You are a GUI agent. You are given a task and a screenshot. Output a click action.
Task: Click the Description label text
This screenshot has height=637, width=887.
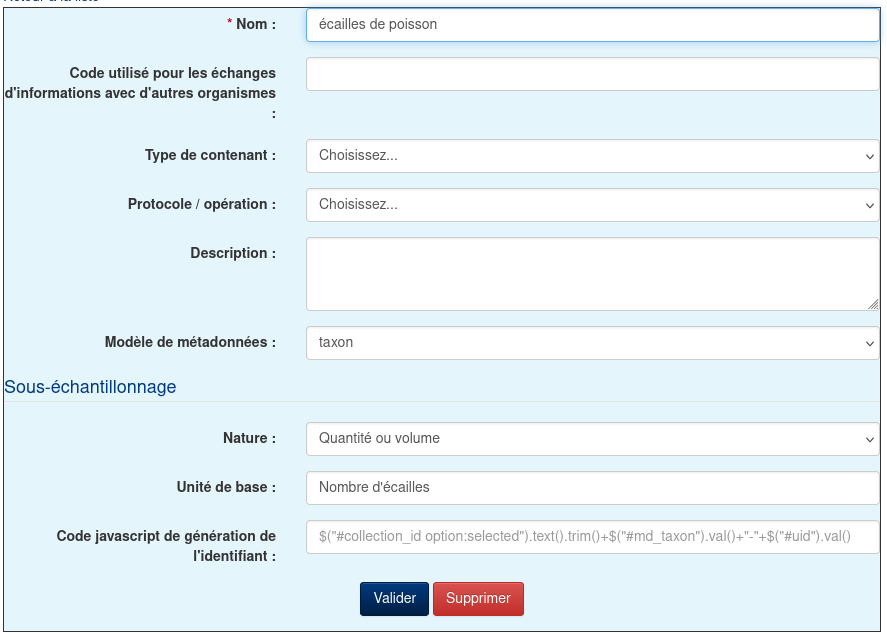[x=233, y=253]
